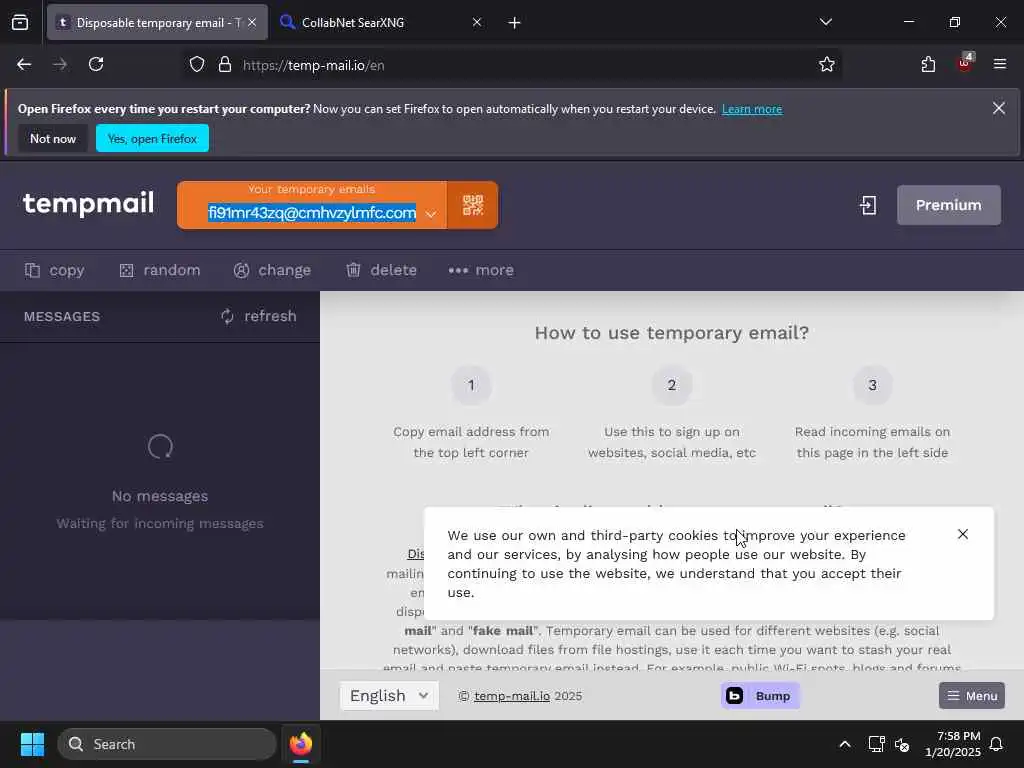Open the clock and date panel
Viewport: 1024px width, 768px height.
tap(953, 744)
